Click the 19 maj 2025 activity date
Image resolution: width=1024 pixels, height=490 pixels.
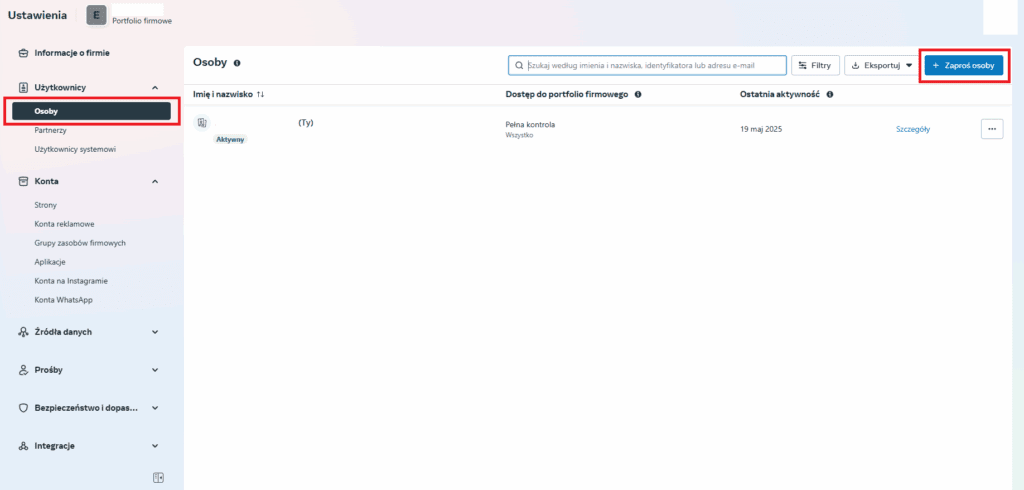point(761,129)
